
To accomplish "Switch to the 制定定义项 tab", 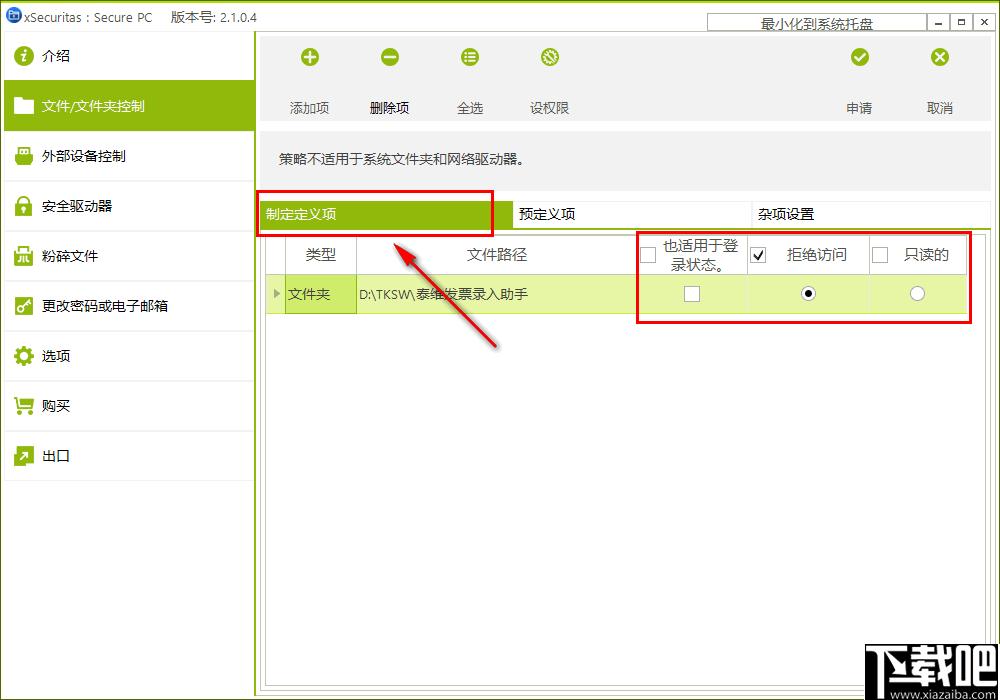I will click(386, 215).
